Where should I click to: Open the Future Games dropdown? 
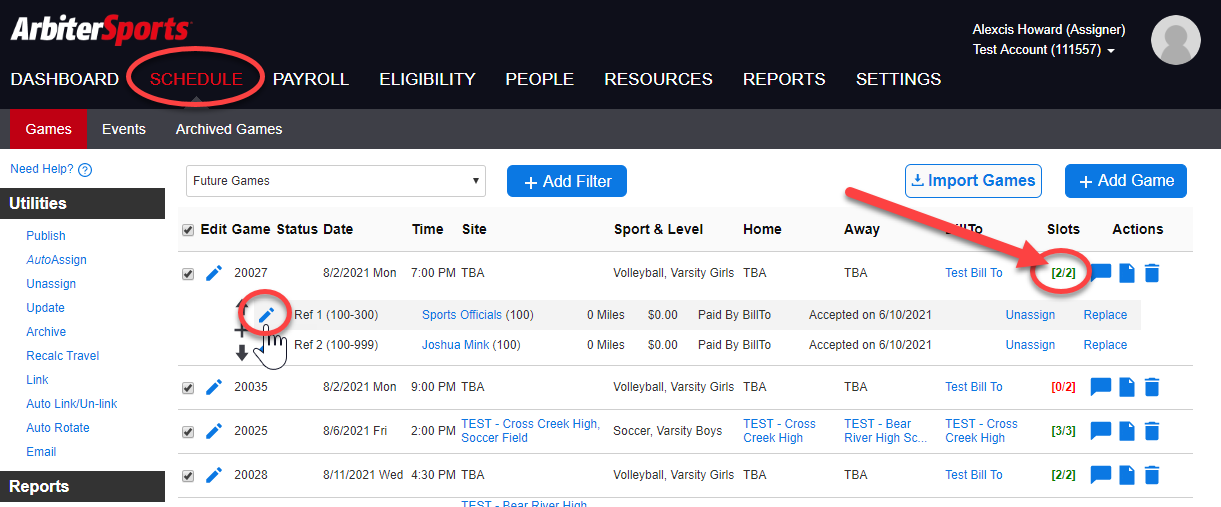tap(335, 181)
